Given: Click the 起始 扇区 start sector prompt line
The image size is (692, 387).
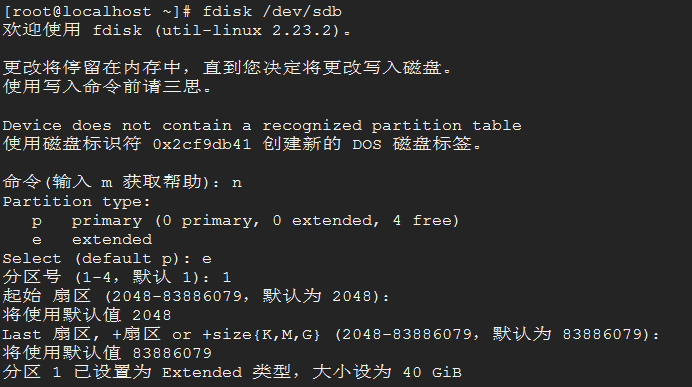Looking at the screenshot, I should [x=196, y=296].
